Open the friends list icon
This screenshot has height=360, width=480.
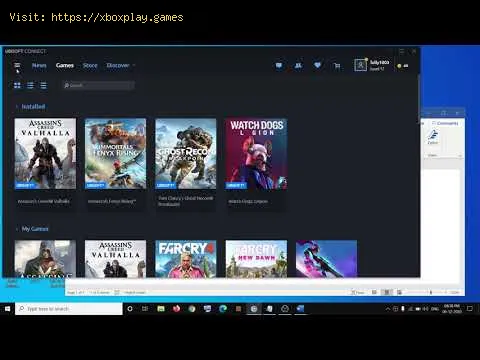(298, 65)
